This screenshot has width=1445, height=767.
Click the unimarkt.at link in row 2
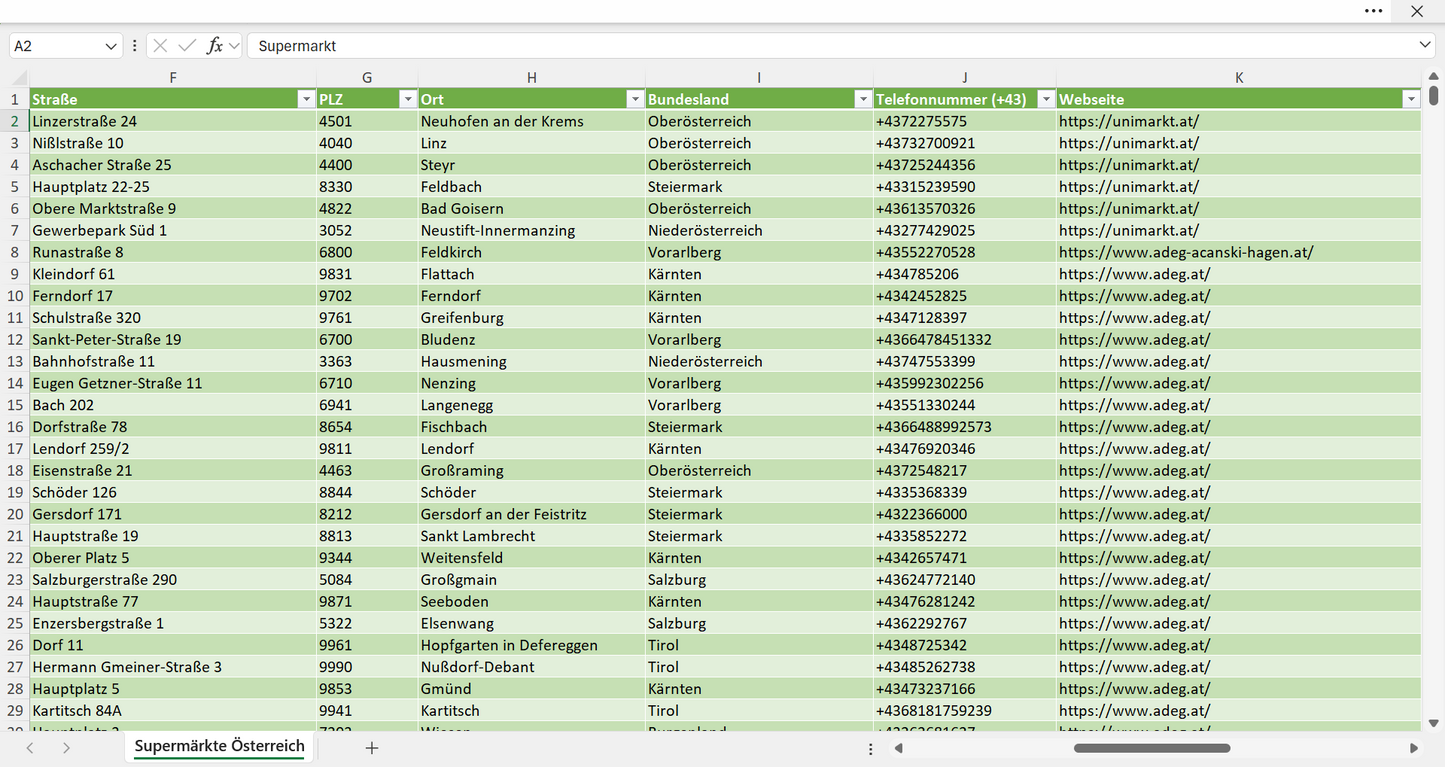[x=1129, y=121]
